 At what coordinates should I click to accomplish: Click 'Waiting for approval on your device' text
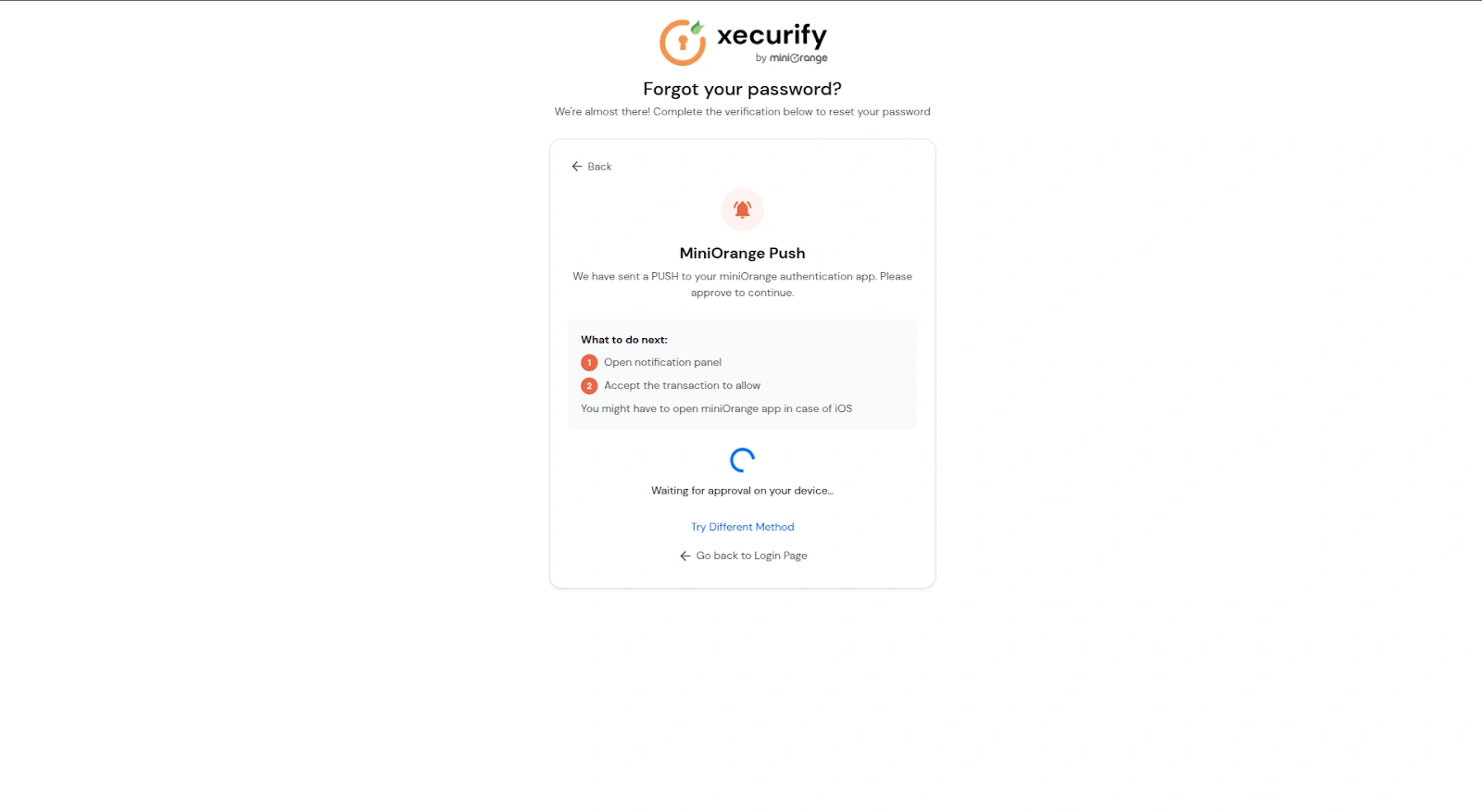(742, 491)
